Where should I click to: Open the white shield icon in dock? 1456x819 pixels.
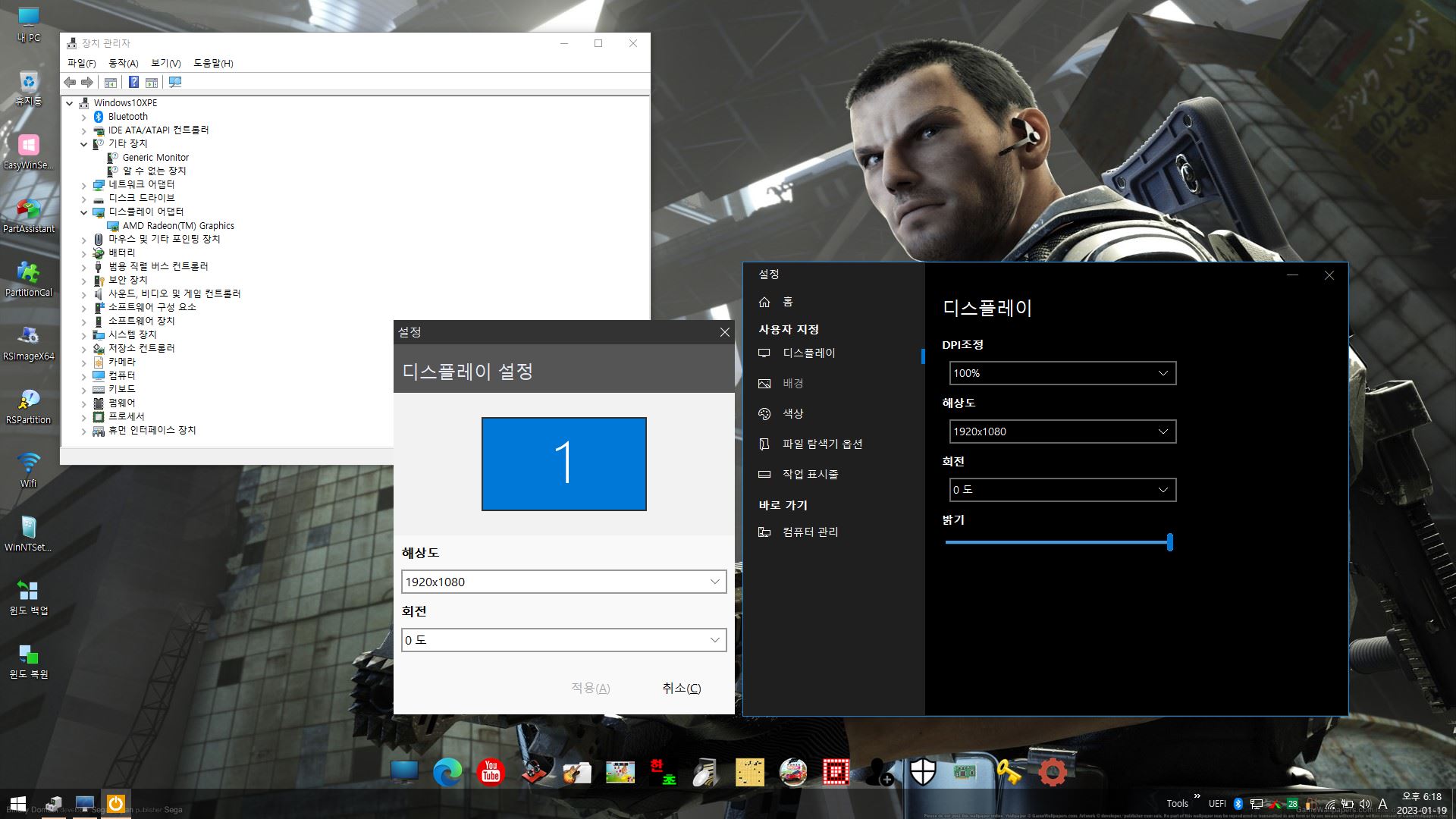coord(923,772)
